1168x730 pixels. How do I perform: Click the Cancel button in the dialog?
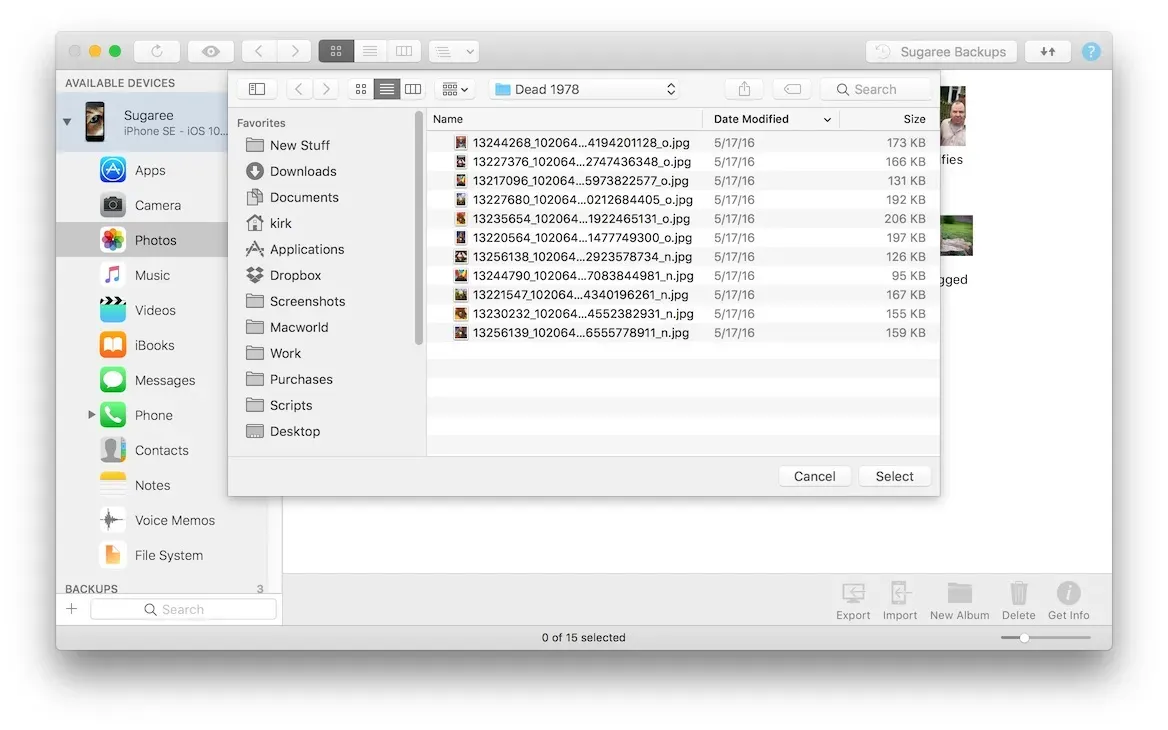[x=814, y=476]
